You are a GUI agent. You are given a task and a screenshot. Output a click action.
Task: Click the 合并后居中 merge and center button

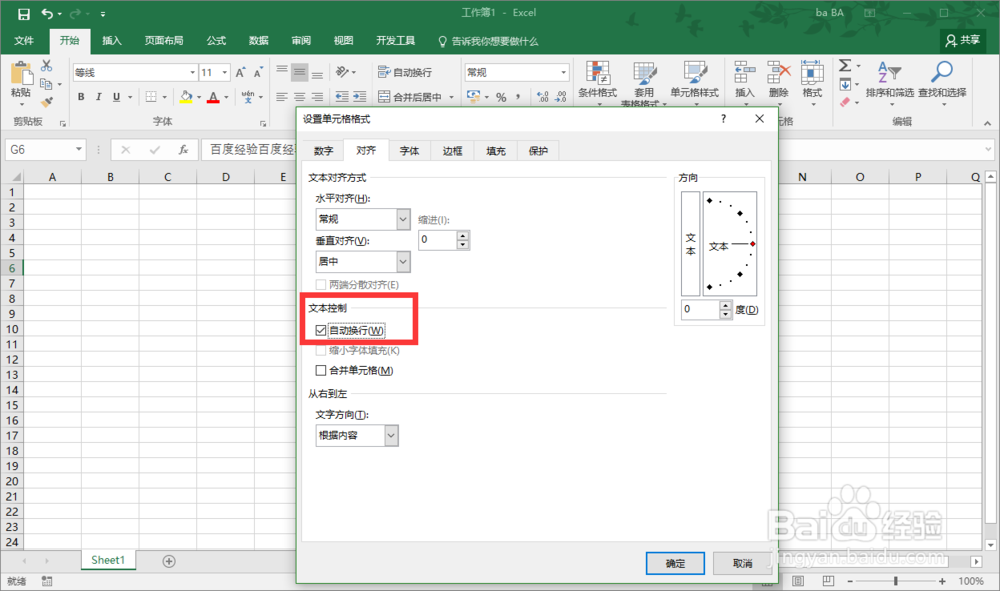coord(411,97)
